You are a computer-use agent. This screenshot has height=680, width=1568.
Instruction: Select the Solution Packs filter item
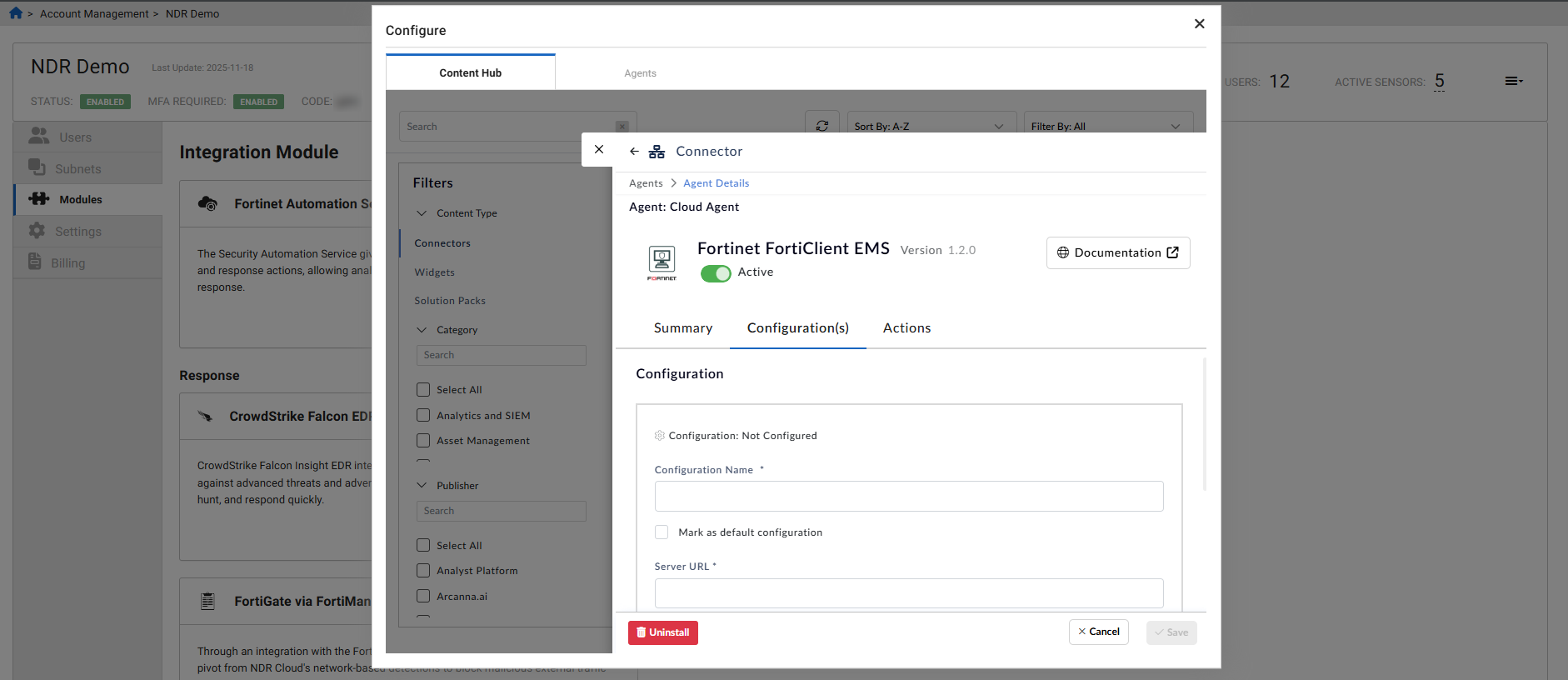tap(450, 301)
